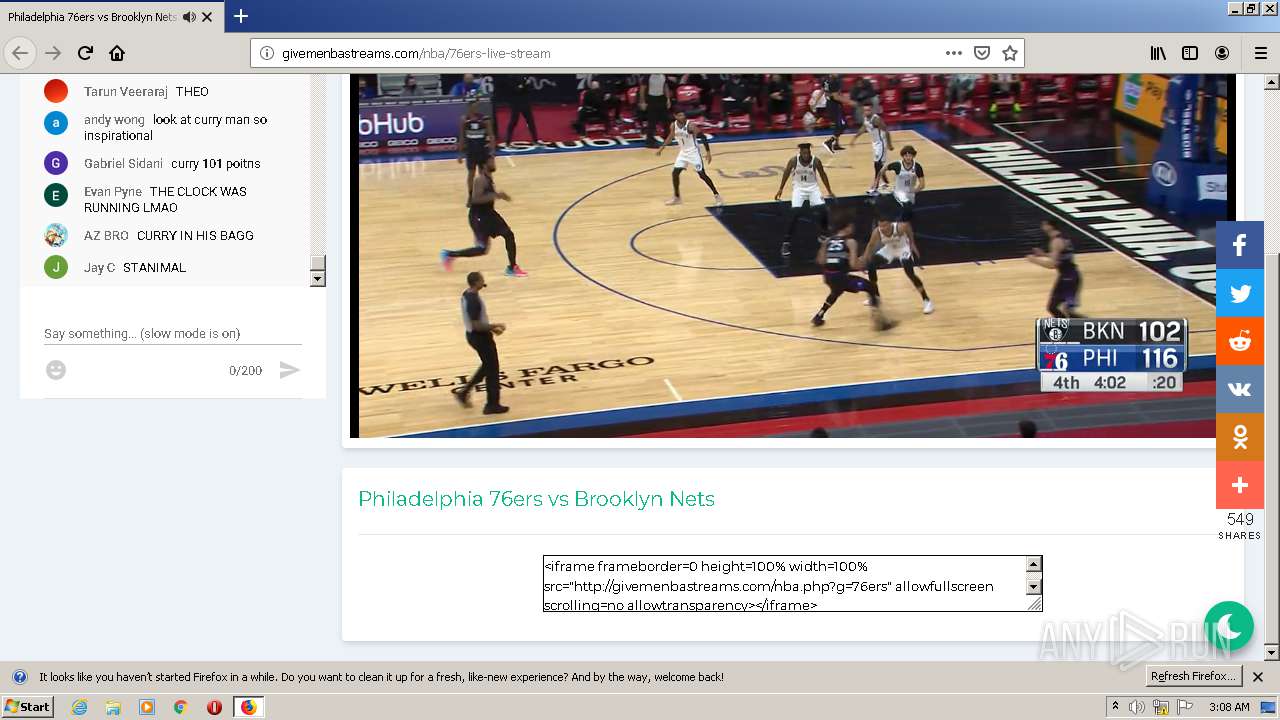Mute the tab audio icon
Screen dimensions: 1280x720
(x=189, y=17)
